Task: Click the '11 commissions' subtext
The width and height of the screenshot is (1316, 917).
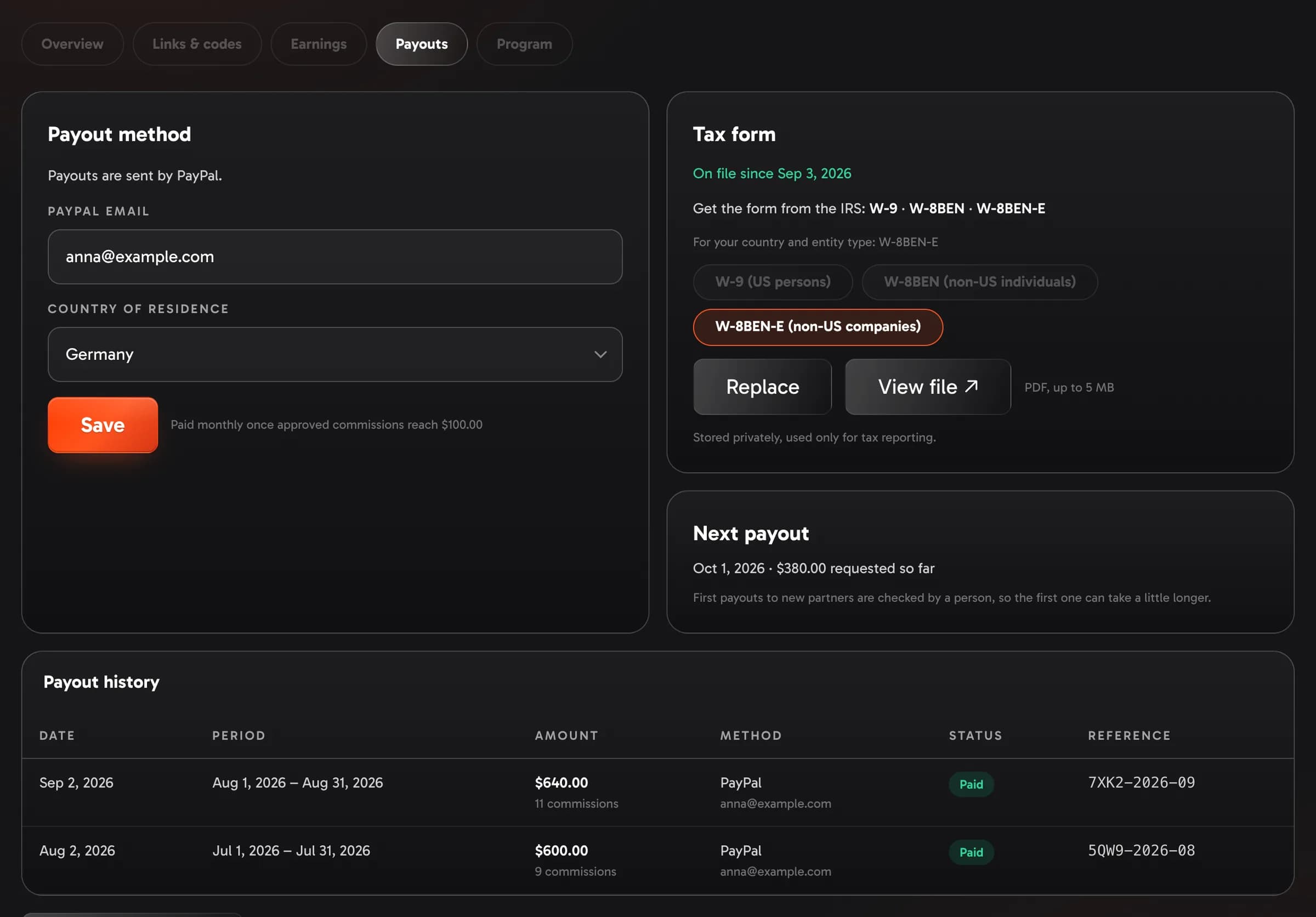Action: 576,803
